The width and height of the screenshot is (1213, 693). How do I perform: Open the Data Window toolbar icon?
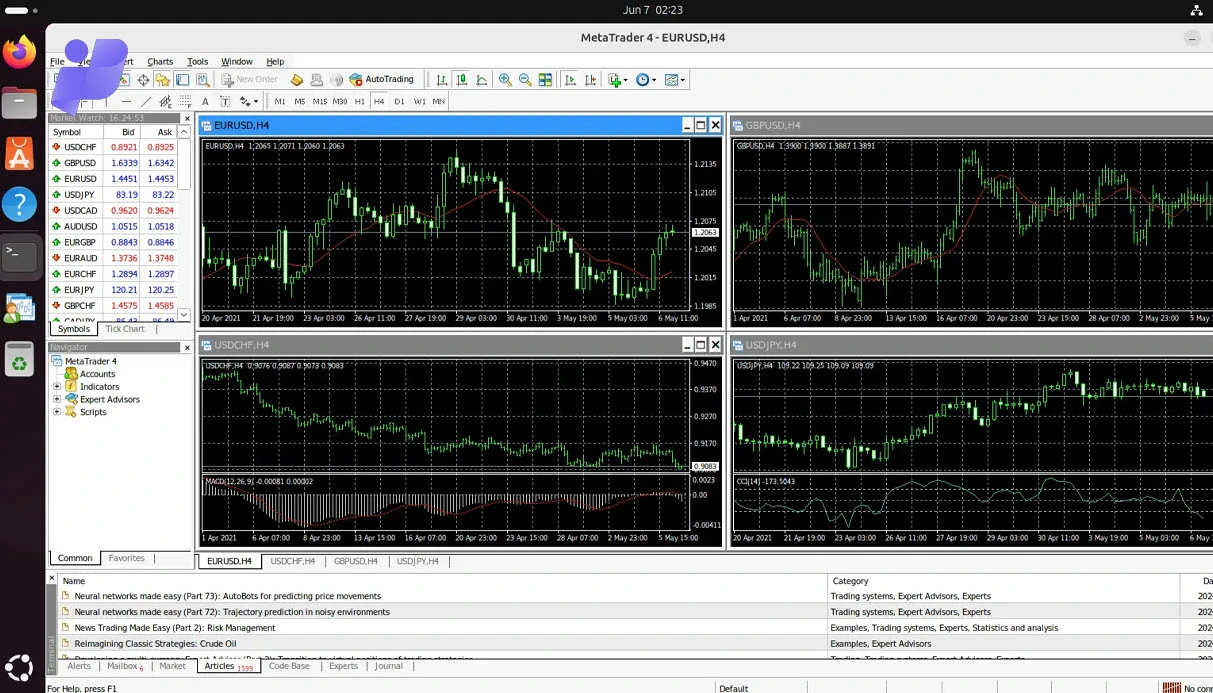tap(143, 80)
